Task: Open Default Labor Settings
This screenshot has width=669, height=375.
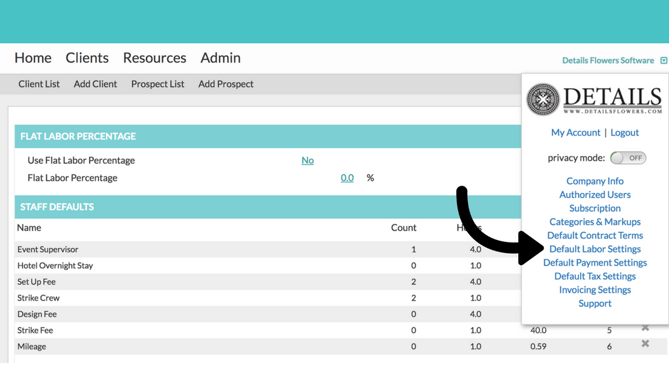Action: coord(595,249)
